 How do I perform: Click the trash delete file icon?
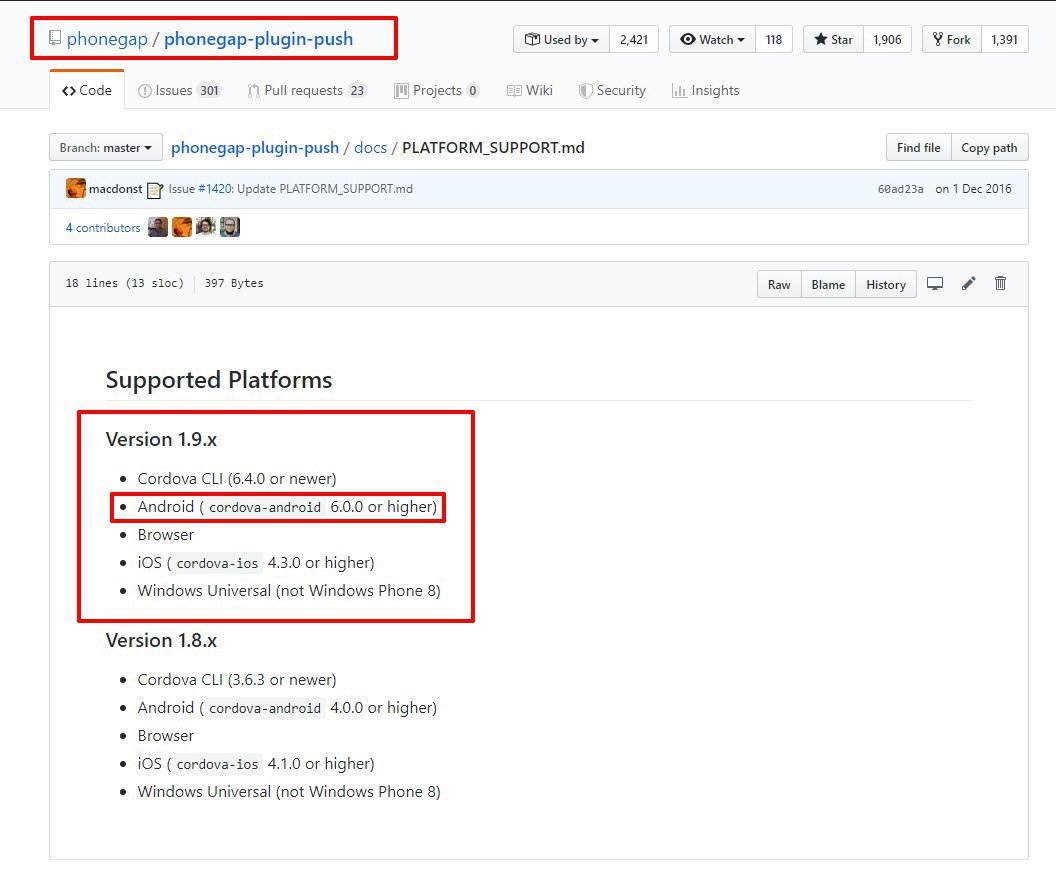pyautogui.click(x=1001, y=283)
